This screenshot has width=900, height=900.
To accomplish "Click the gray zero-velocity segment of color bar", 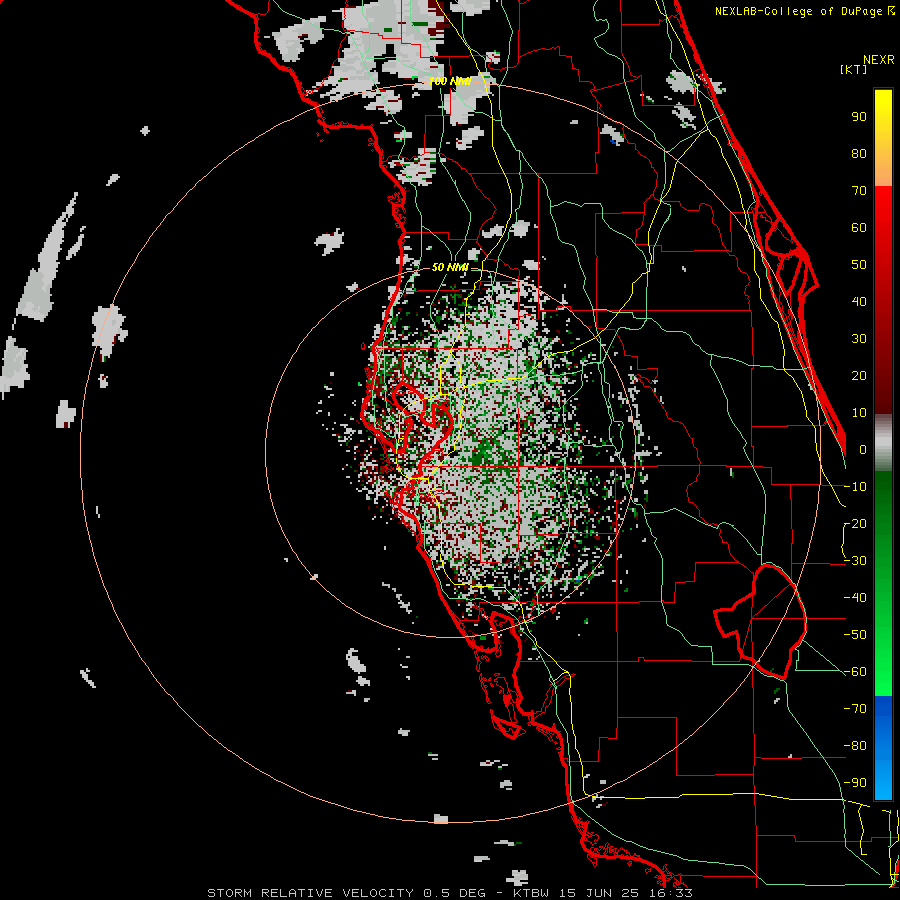I will 883,443.
